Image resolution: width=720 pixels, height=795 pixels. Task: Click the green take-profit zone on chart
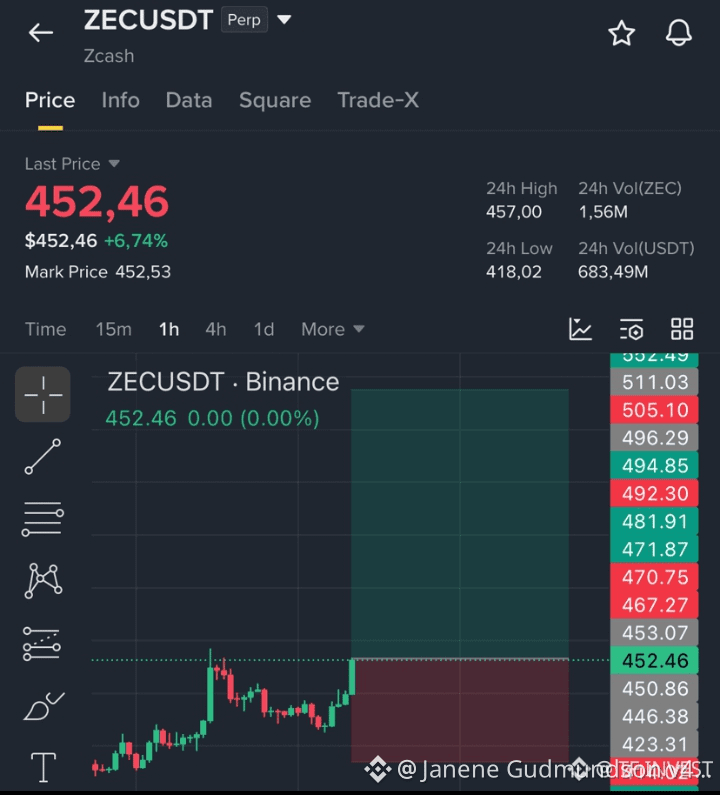[x=460, y=524]
